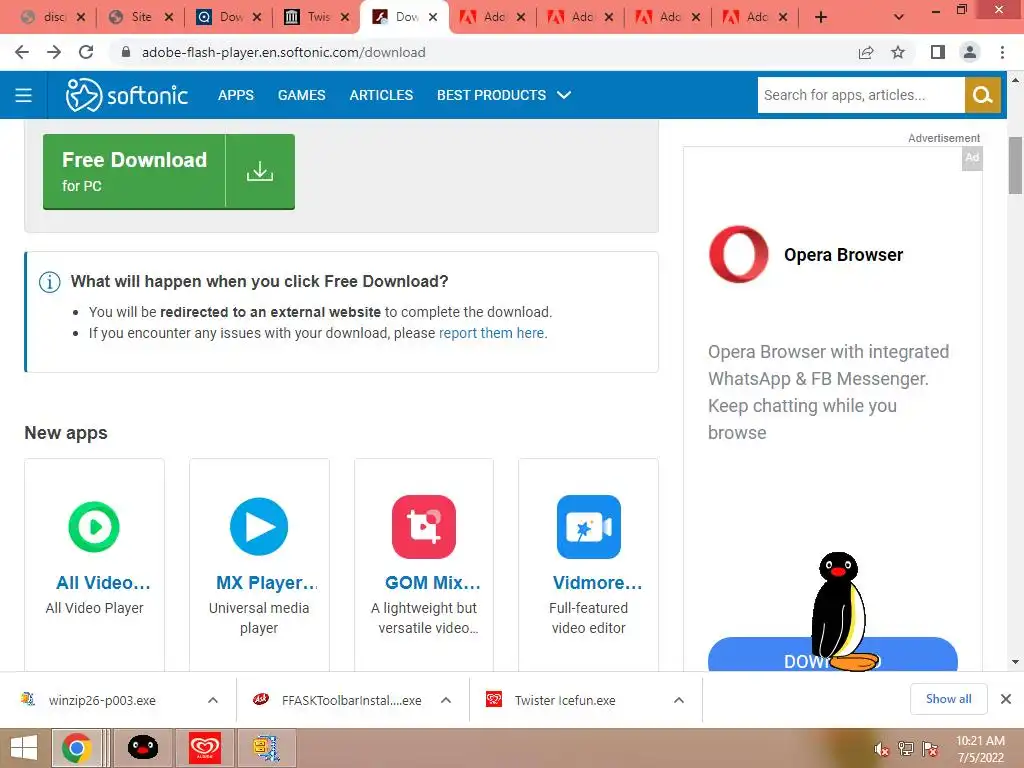Viewport: 1024px width, 768px height.
Task: Open winzip26-p003.exe downloaded file
Action: 102,700
